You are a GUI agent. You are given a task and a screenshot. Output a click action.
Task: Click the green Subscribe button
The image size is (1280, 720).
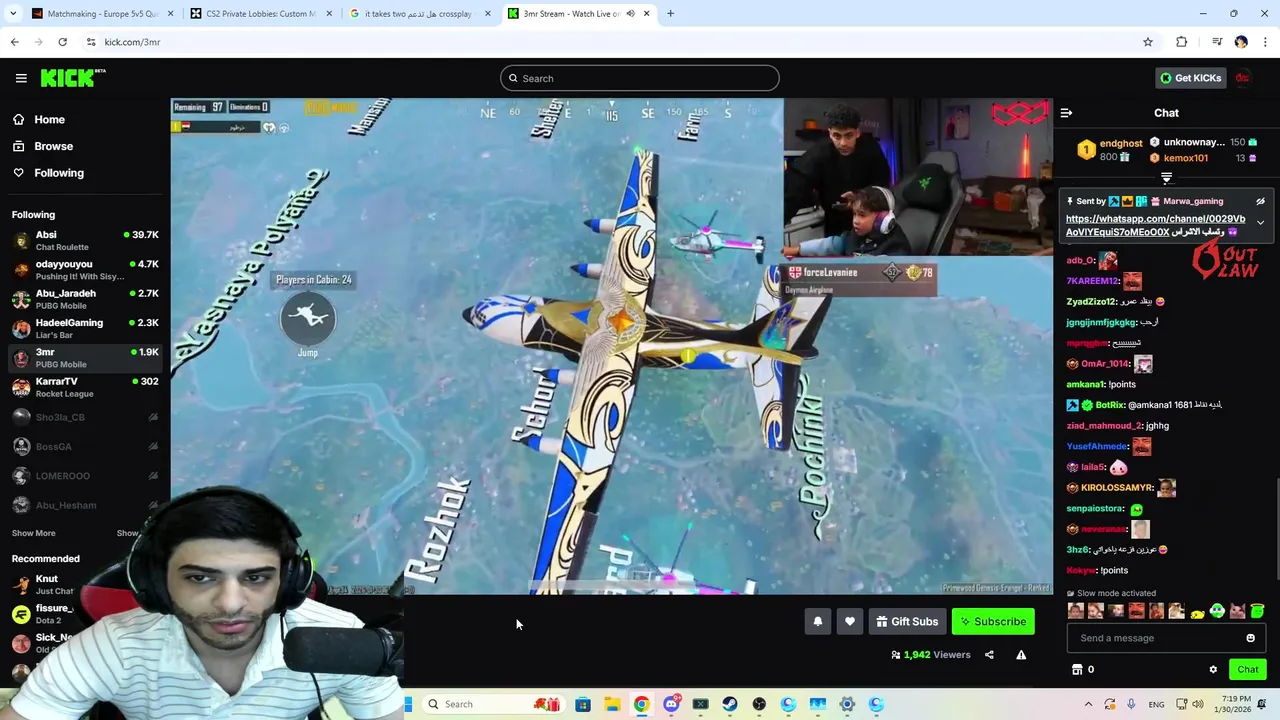(993, 622)
